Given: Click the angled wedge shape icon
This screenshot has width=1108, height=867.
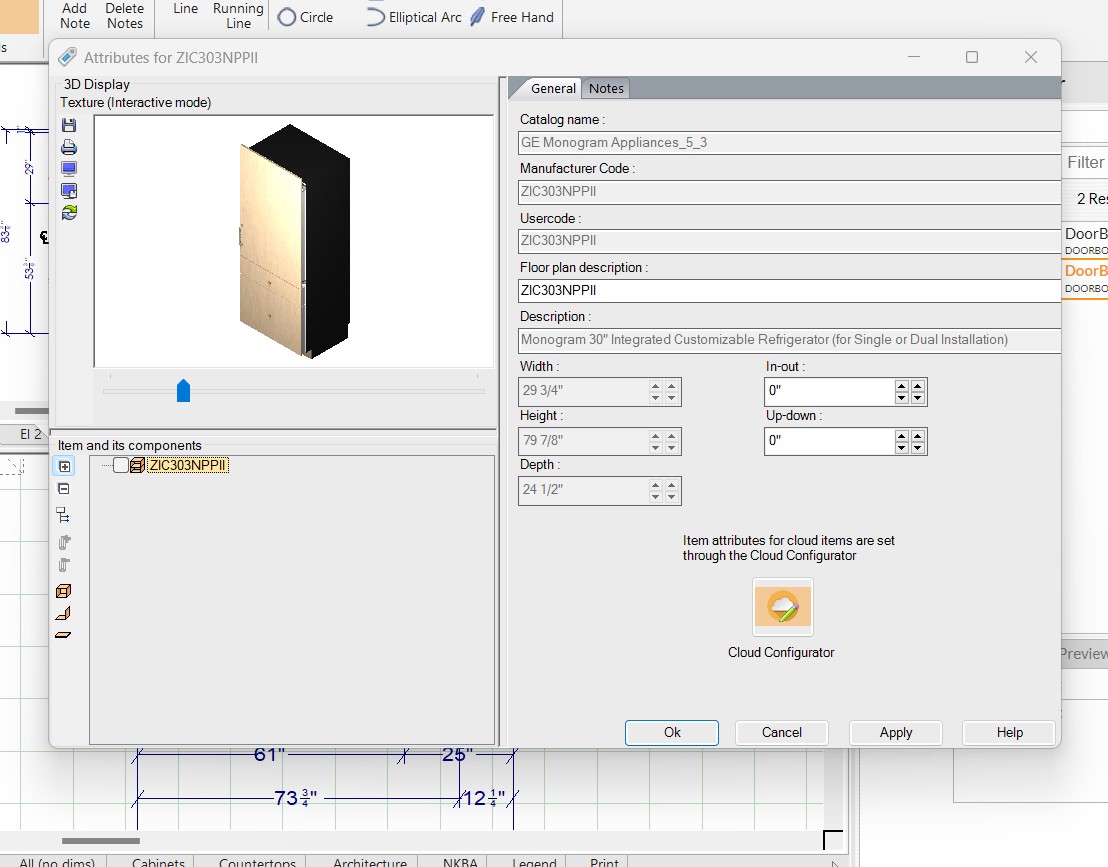Looking at the screenshot, I should pos(63,613).
